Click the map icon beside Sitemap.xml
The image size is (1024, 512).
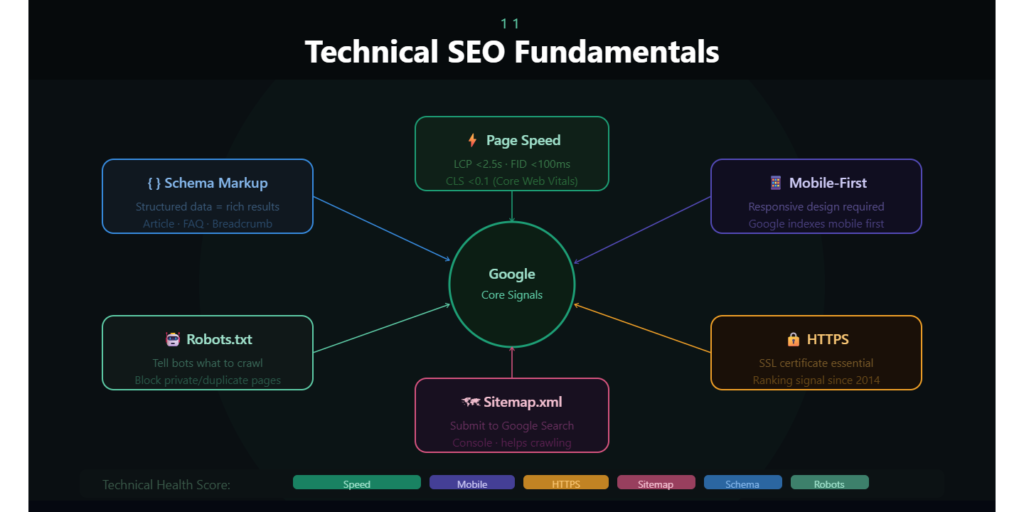(470, 402)
